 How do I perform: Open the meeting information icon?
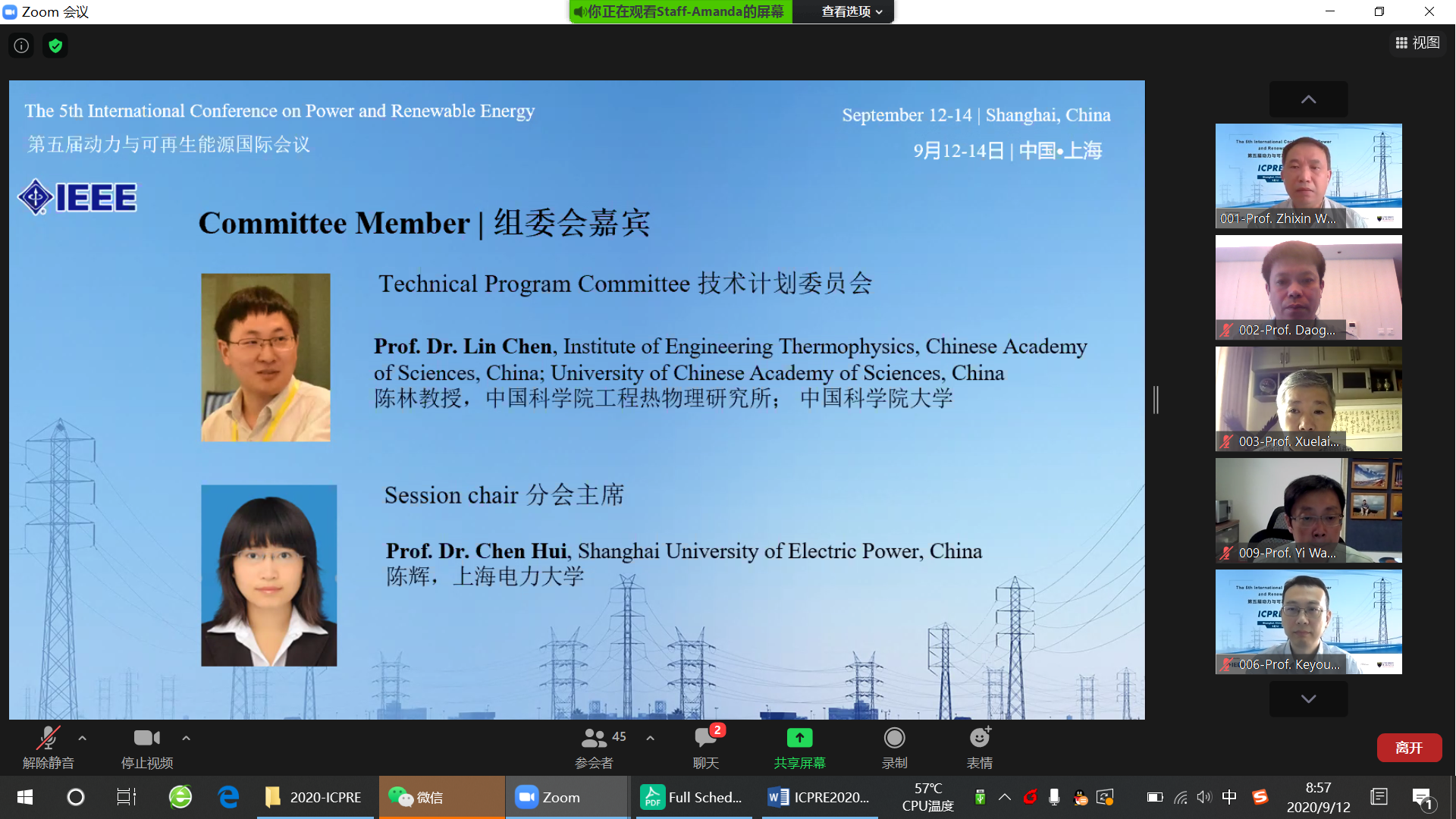21,45
